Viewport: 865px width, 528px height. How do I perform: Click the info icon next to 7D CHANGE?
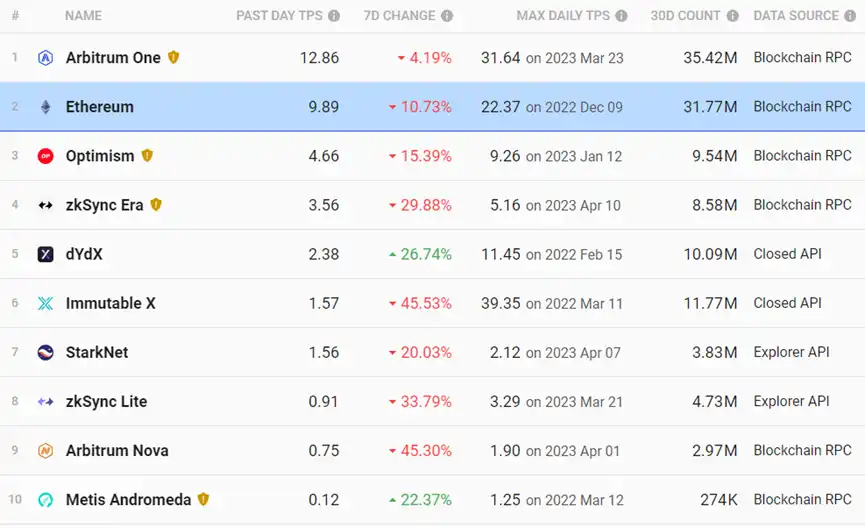point(447,16)
